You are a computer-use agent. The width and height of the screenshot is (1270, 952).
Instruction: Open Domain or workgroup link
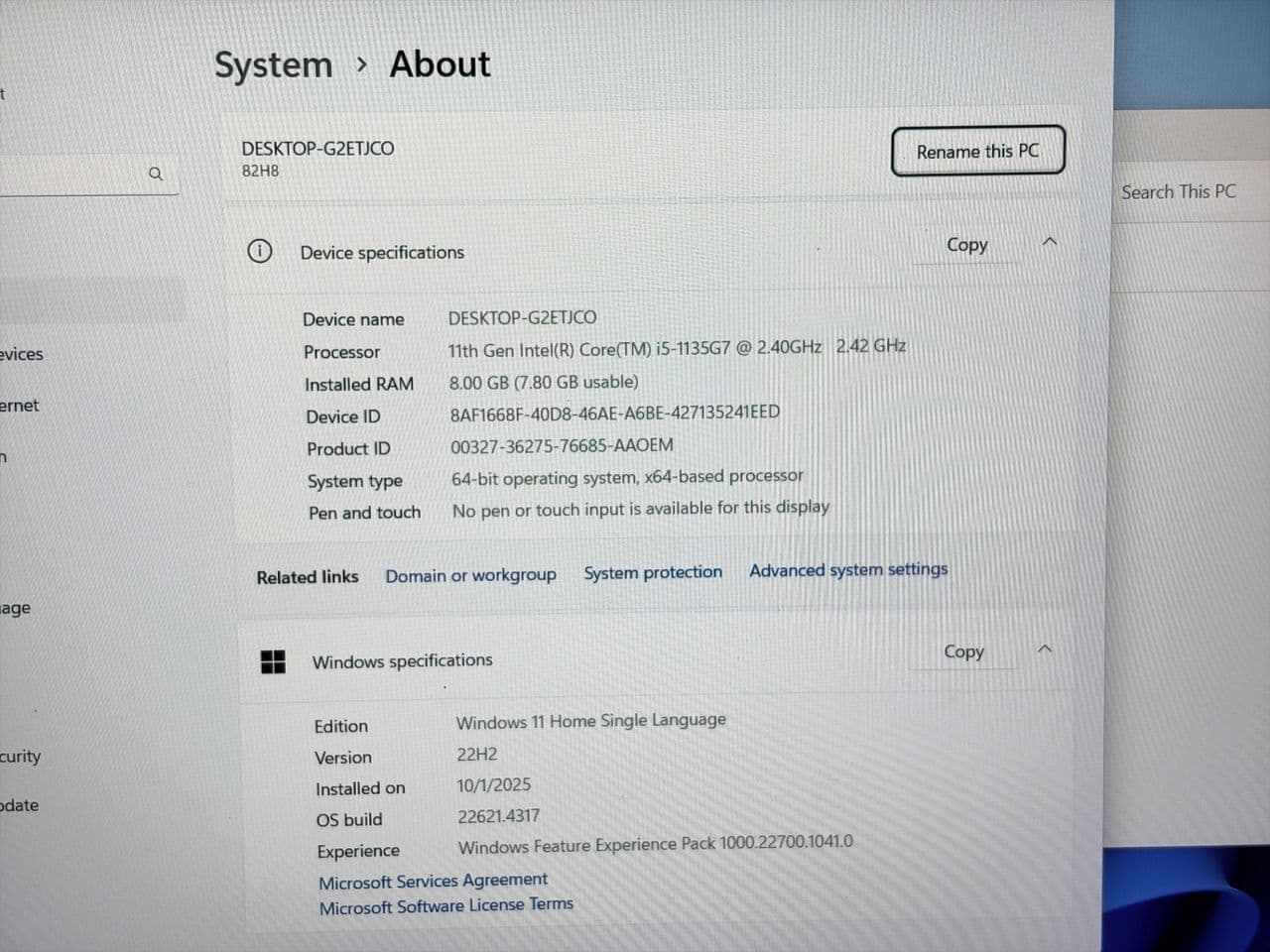[470, 575]
